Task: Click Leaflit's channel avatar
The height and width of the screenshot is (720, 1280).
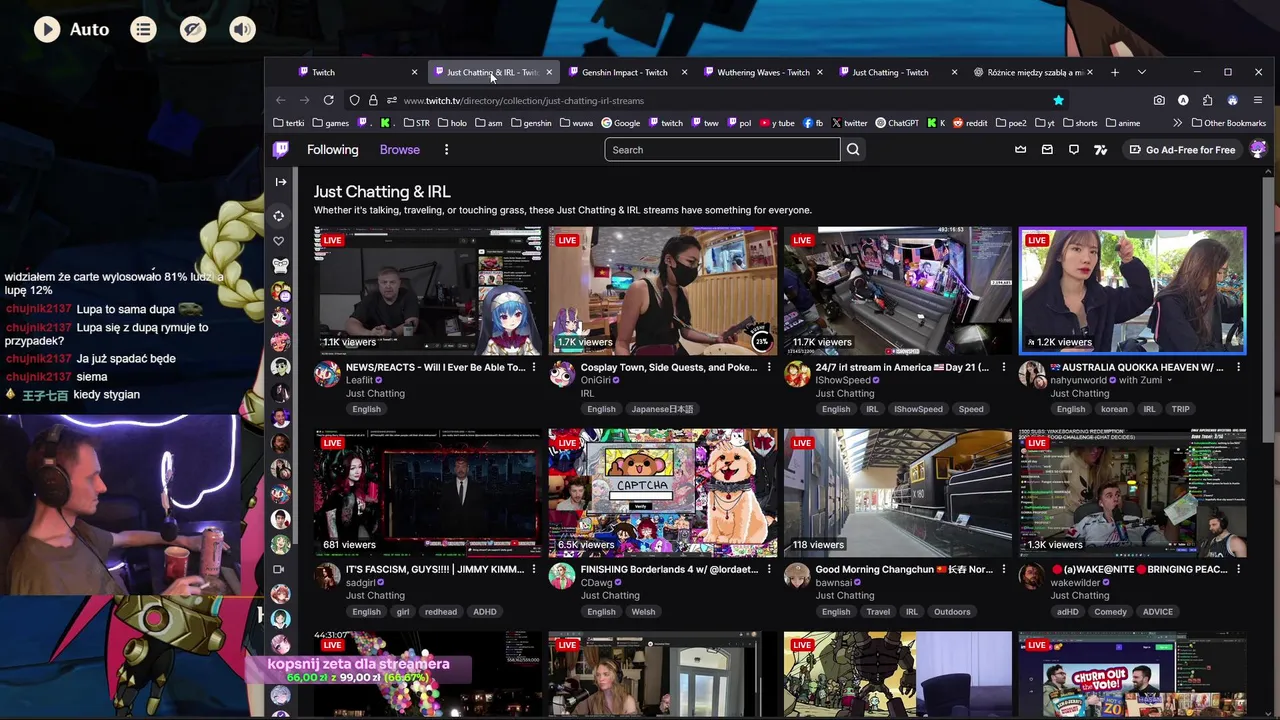Action: (327, 375)
